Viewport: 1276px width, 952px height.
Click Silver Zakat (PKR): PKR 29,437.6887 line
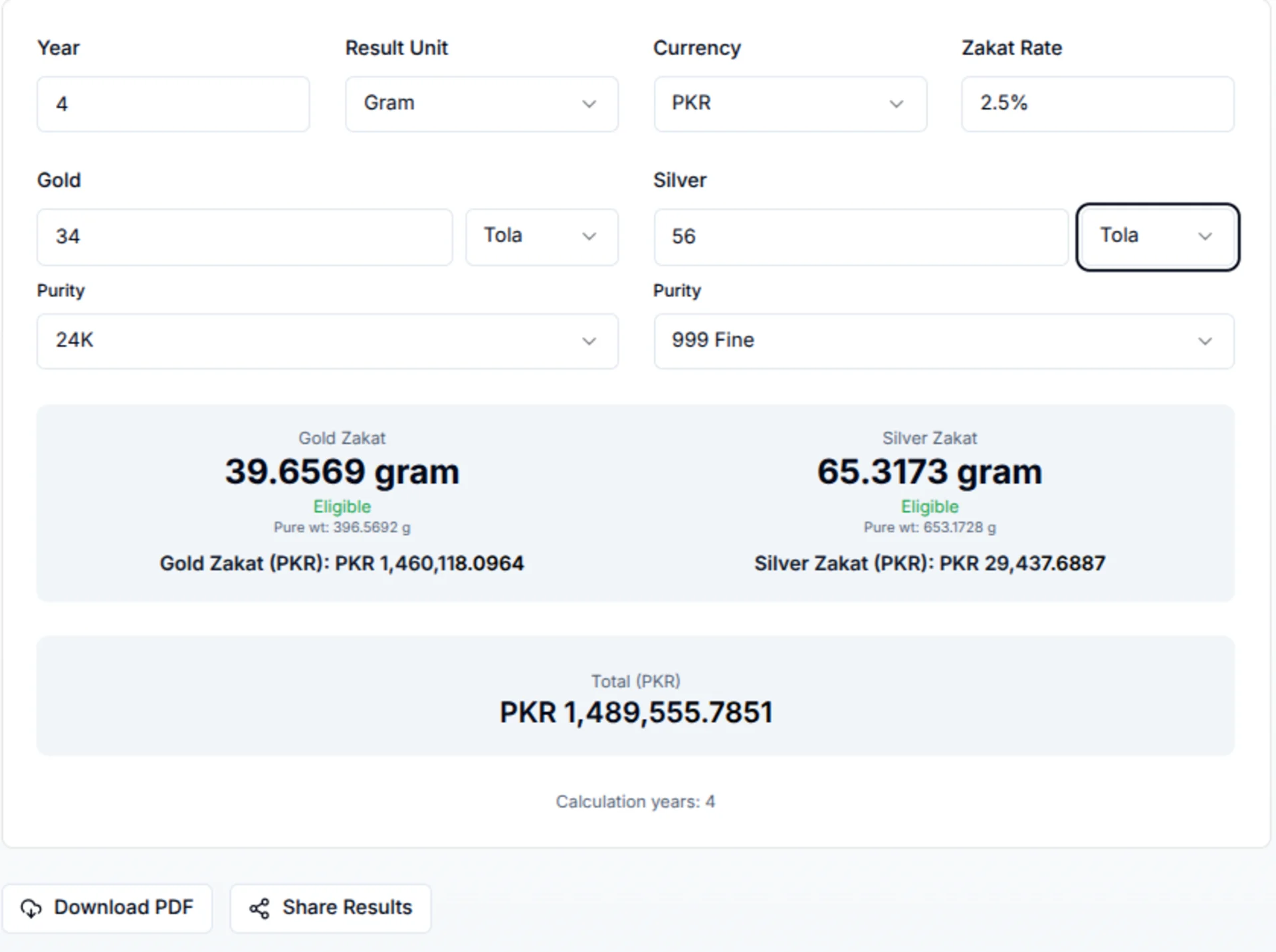point(930,564)
